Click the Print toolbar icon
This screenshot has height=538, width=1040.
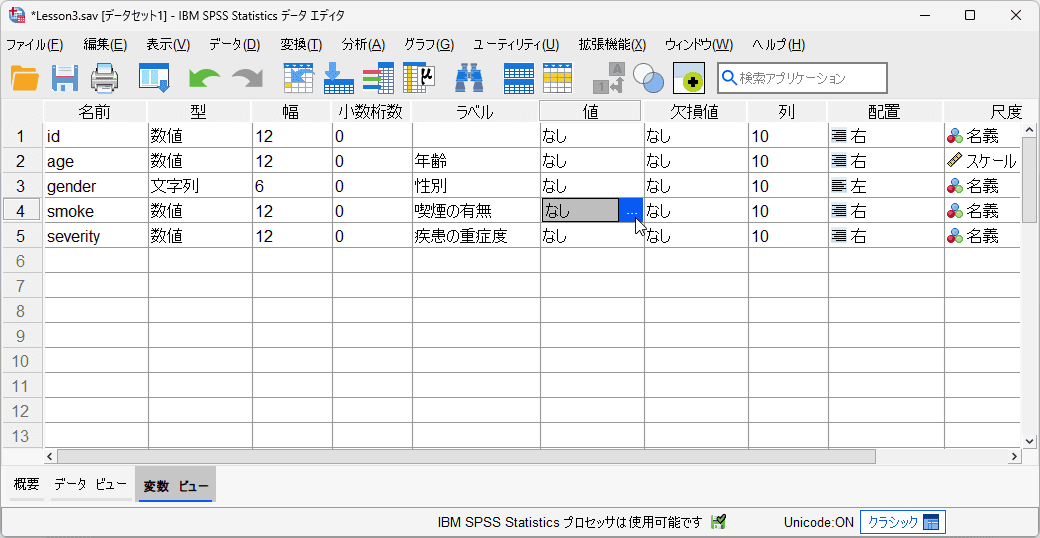pyautogui.click(x=104, y=78)
